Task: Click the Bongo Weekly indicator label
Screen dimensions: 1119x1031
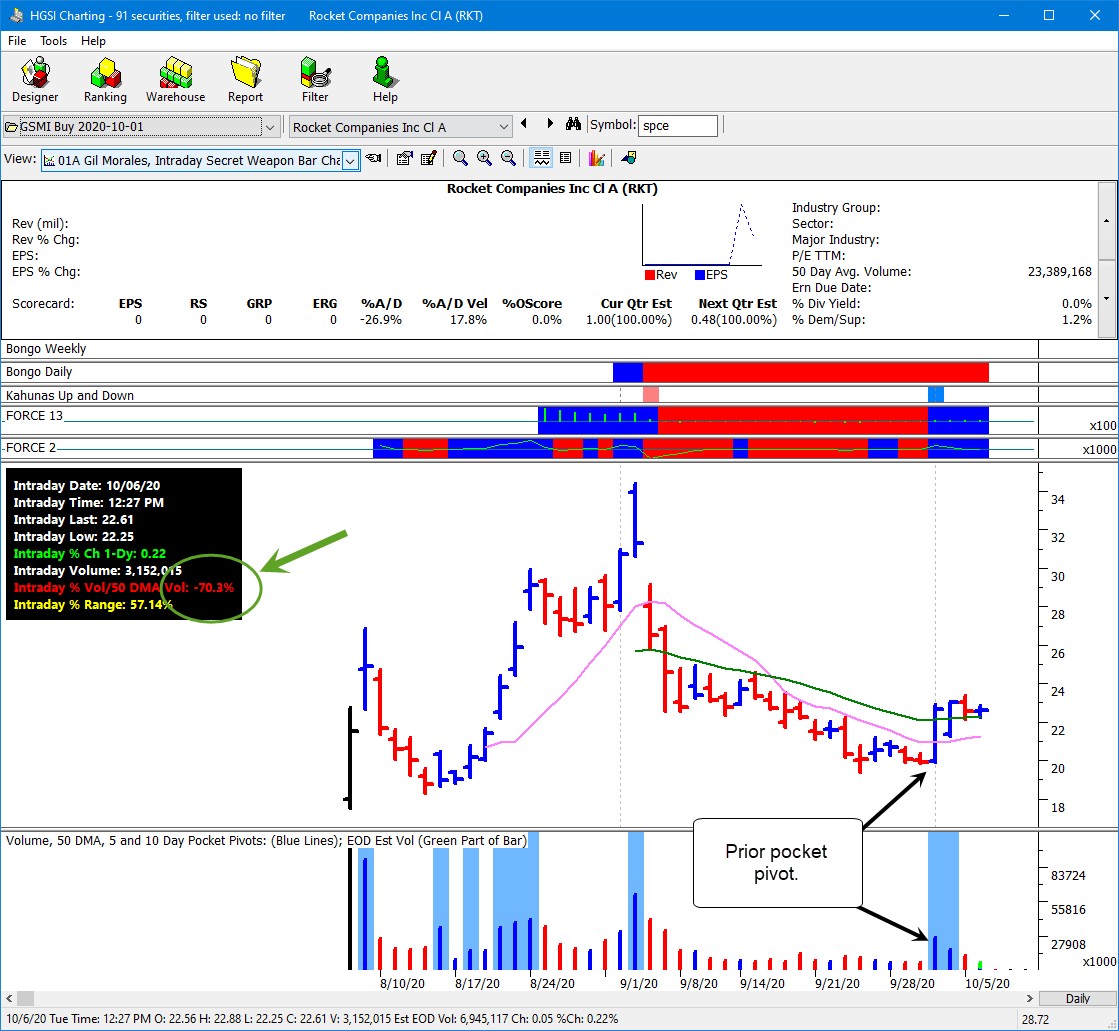Action: point(46,349)
